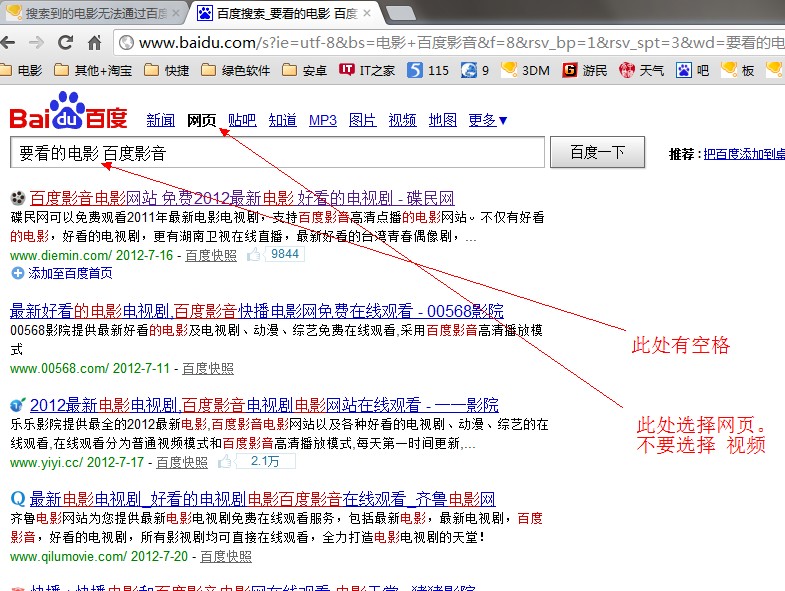Click the 2.1万 like count
This screenshot has width=785, height=591.
click(x=265, y=461)
